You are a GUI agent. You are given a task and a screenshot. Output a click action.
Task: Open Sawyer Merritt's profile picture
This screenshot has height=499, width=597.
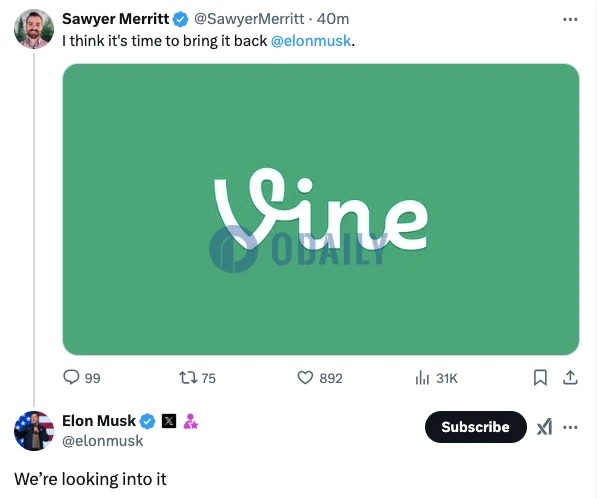(x=34, y=29)
